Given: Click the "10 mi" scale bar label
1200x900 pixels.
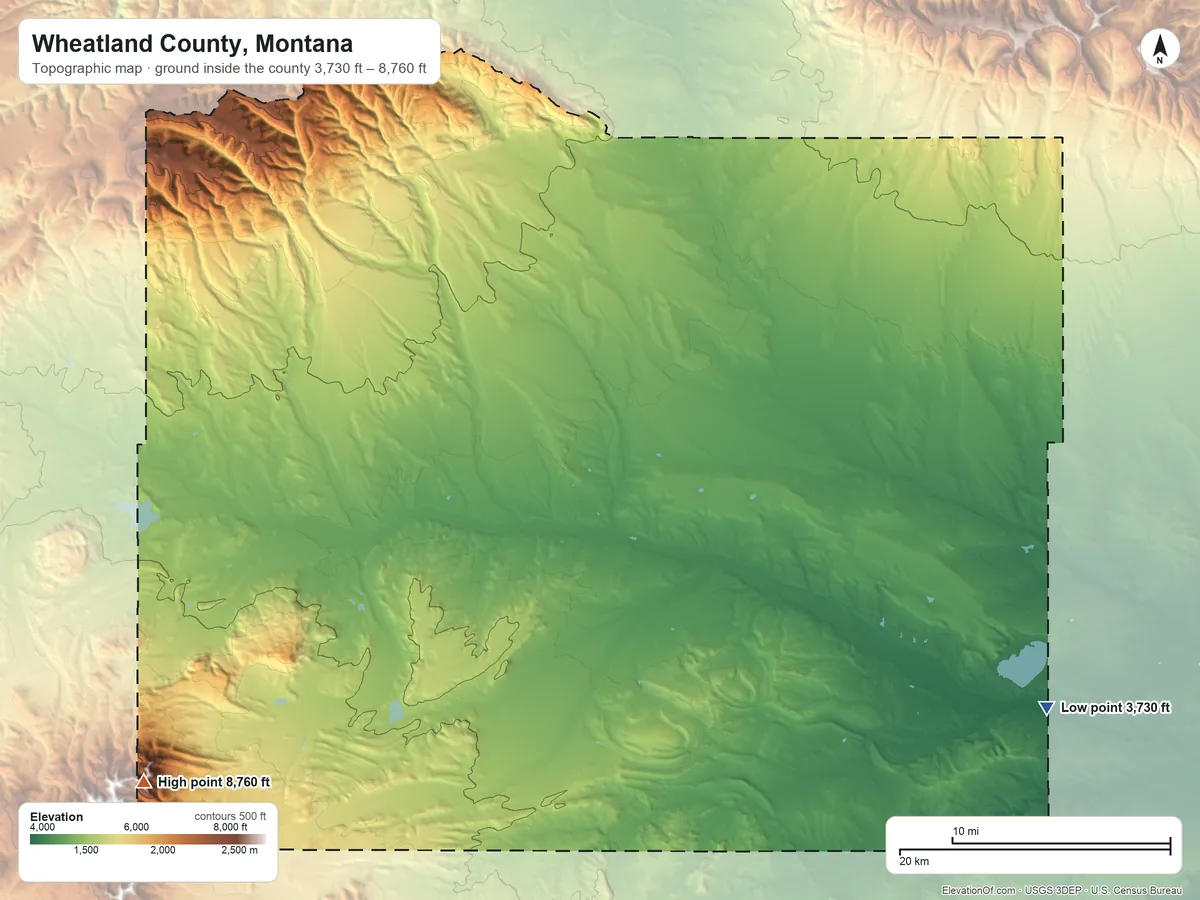Looking at the screenshot, I should click(965, 832).
